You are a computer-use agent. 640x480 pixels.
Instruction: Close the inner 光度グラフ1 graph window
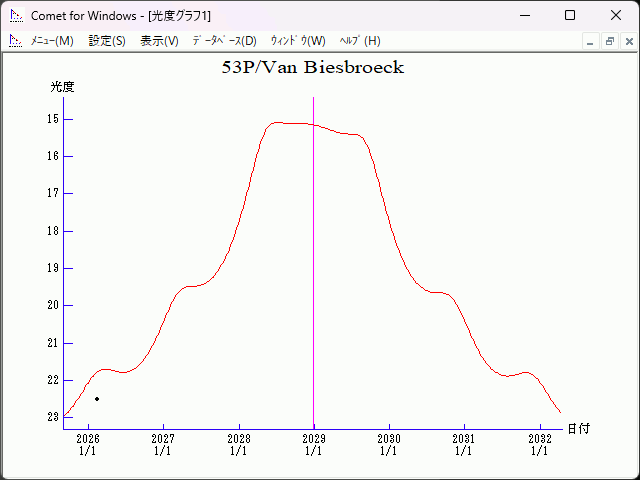pyautogui.click(x=628, y=41)
